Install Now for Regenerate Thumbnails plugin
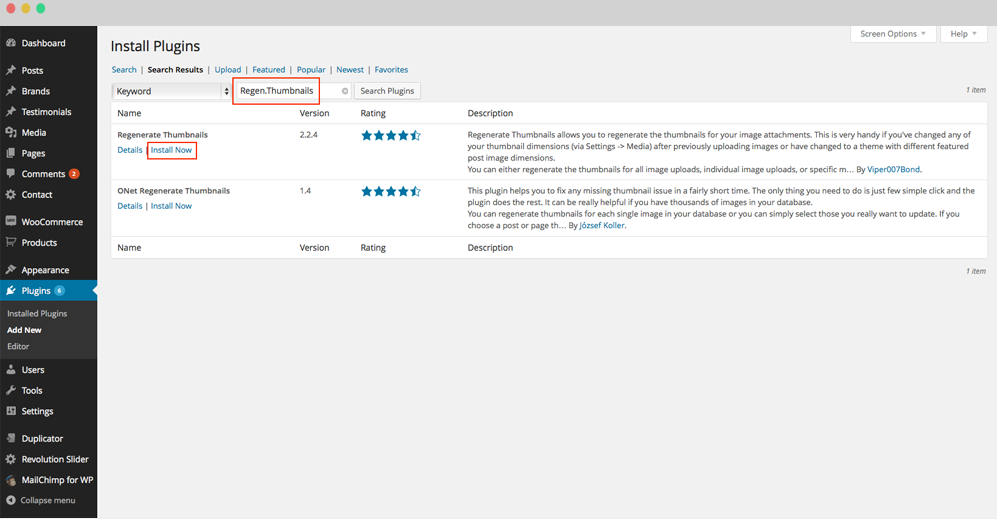997x519 pixels. (x=171, y=150)
